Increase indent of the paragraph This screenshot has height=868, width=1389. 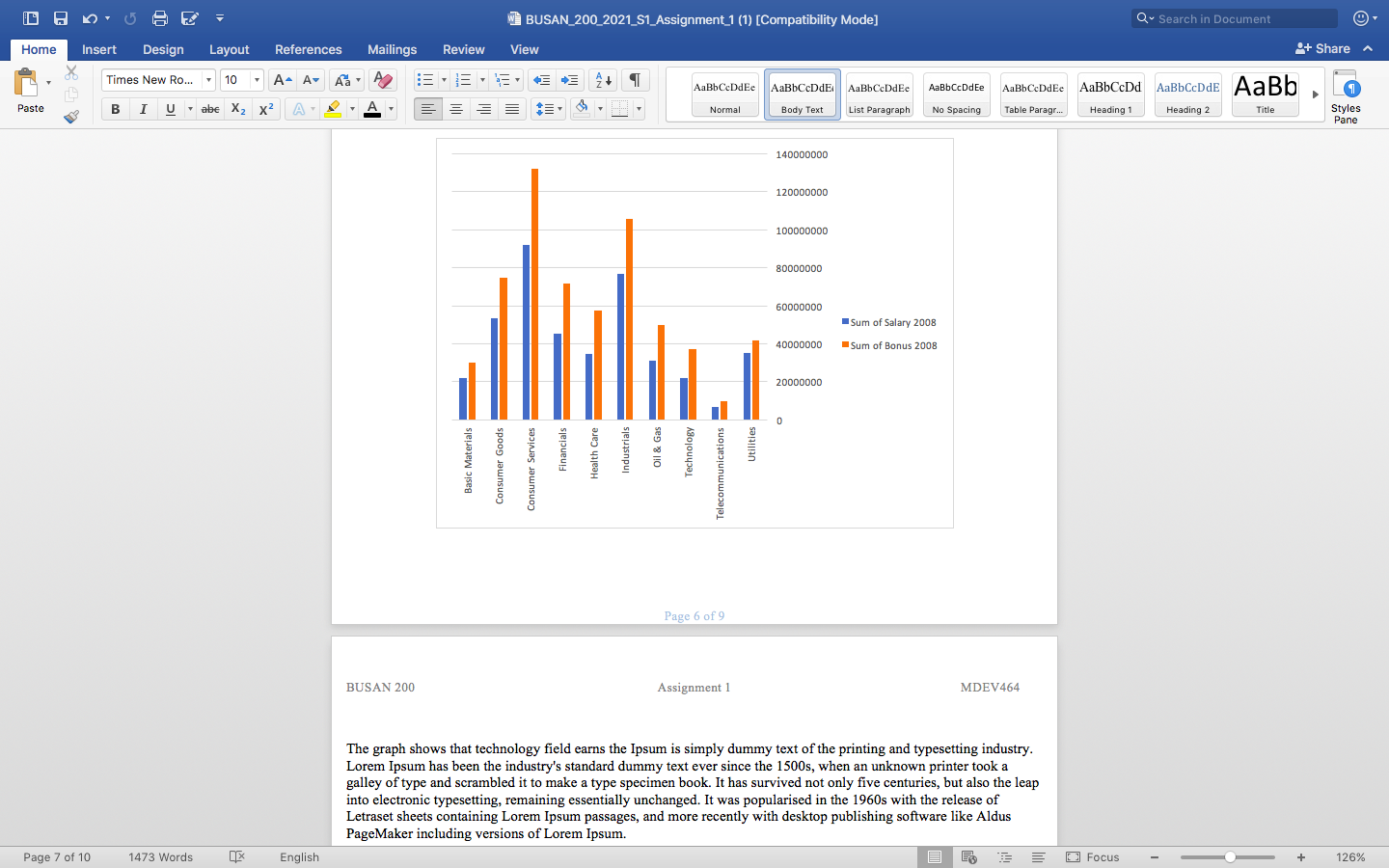[570, 80]
